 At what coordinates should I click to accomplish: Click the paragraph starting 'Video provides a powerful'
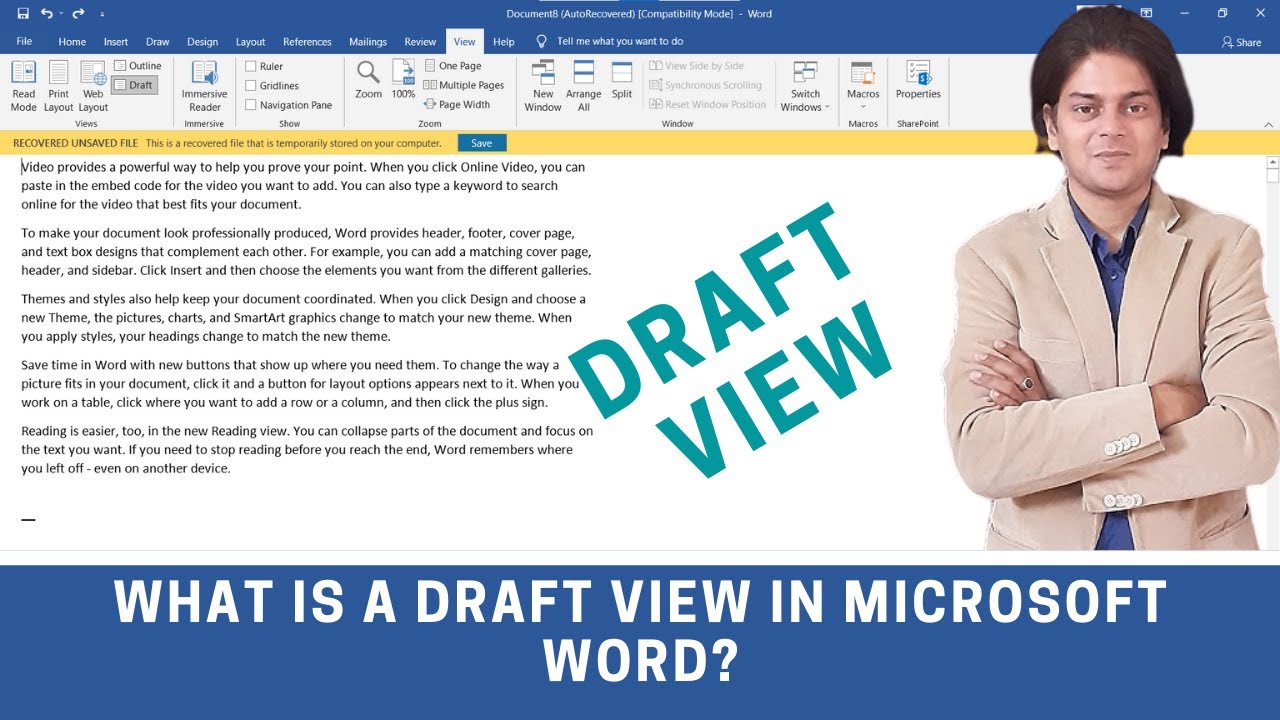304,186
